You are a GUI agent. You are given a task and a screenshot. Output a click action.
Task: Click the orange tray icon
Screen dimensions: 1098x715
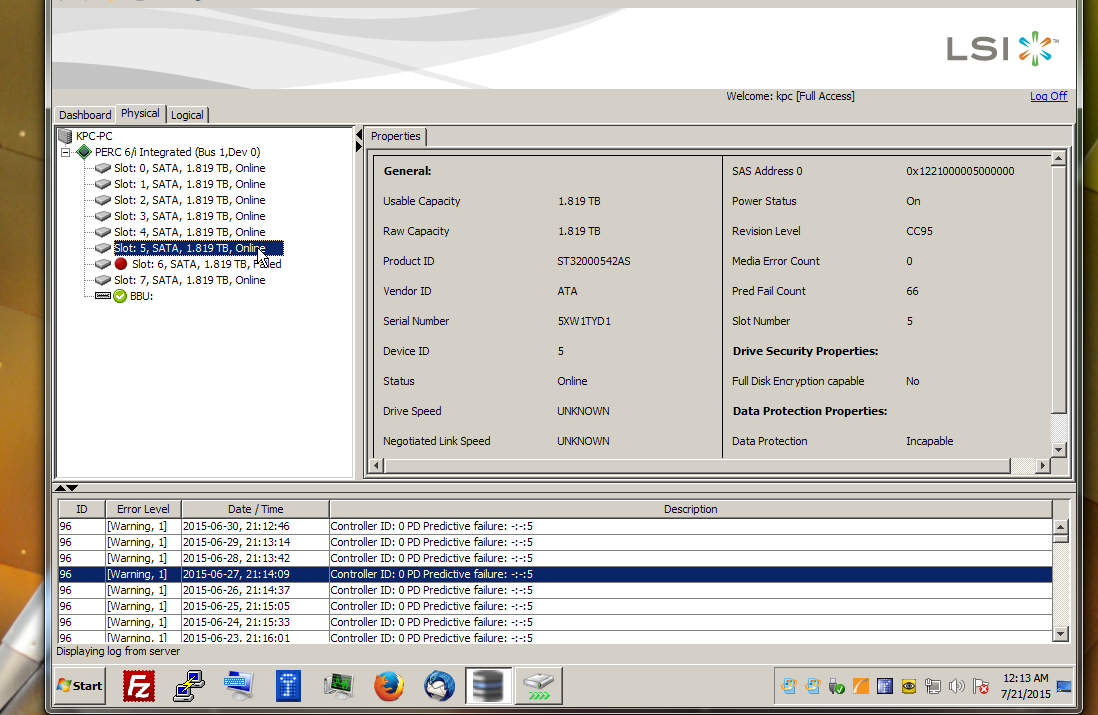[x=861, y=686]
